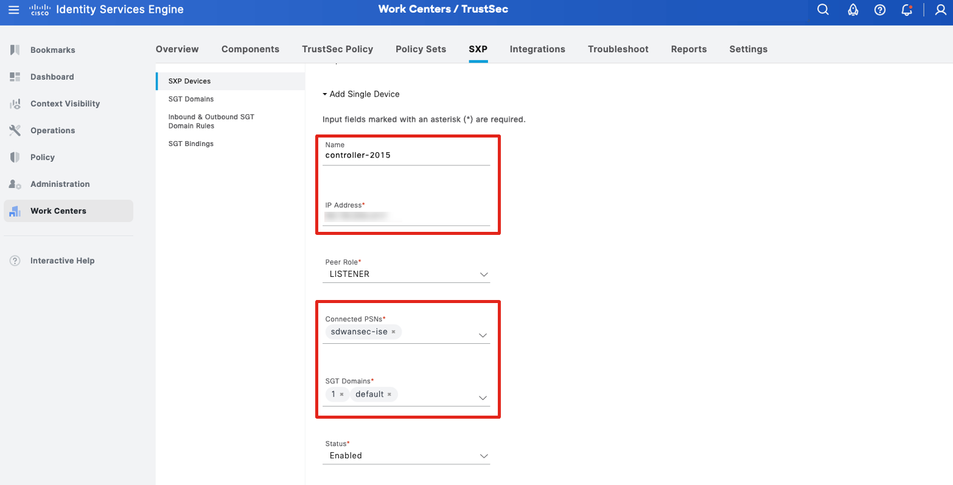This screenshot has width=953, height=485.
Task: Click the Operations wrench icon
Action: point(15,130)
